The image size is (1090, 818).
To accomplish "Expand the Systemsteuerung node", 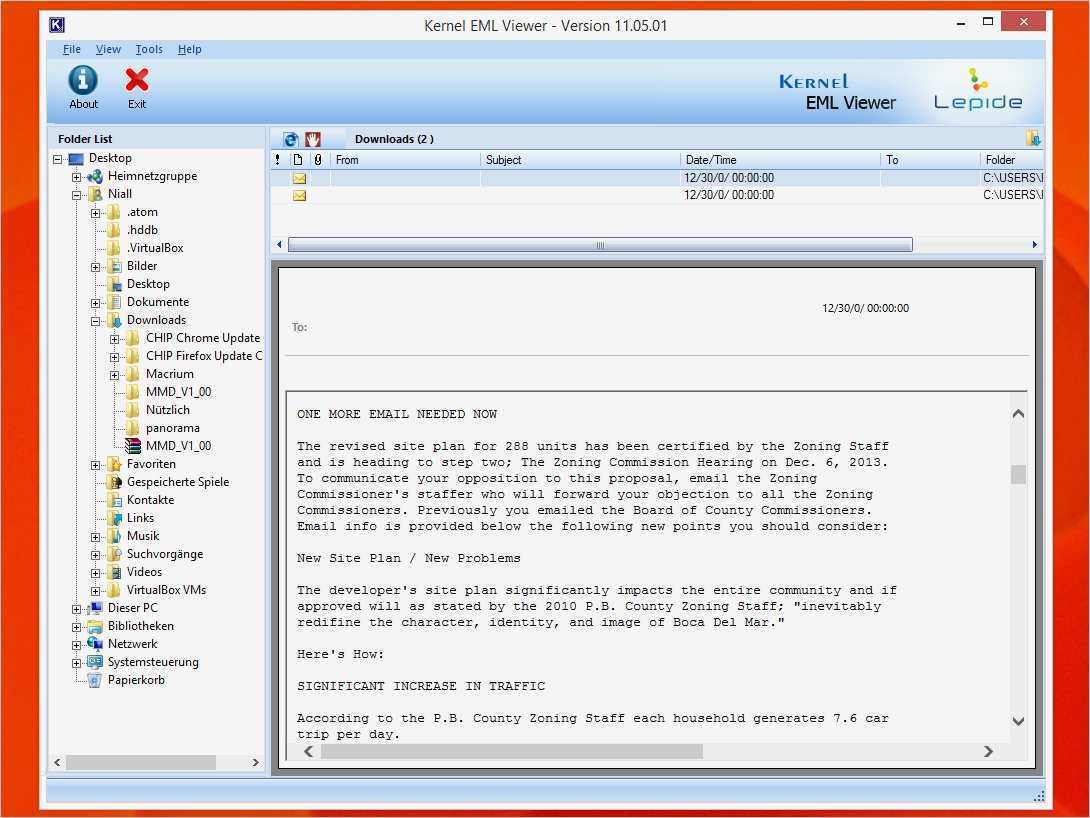I will [76, 663].
